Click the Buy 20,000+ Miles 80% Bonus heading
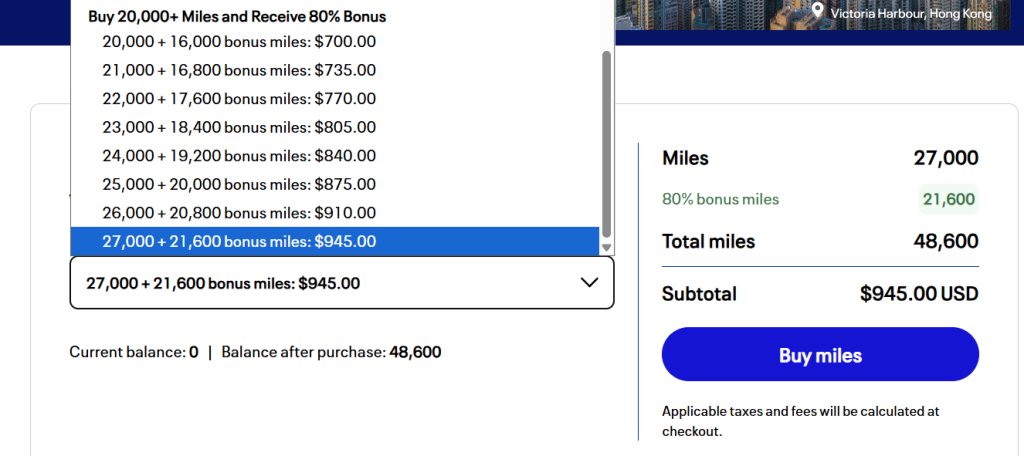1024x456 pixels. pyautogui.click(x=237, y=16)
